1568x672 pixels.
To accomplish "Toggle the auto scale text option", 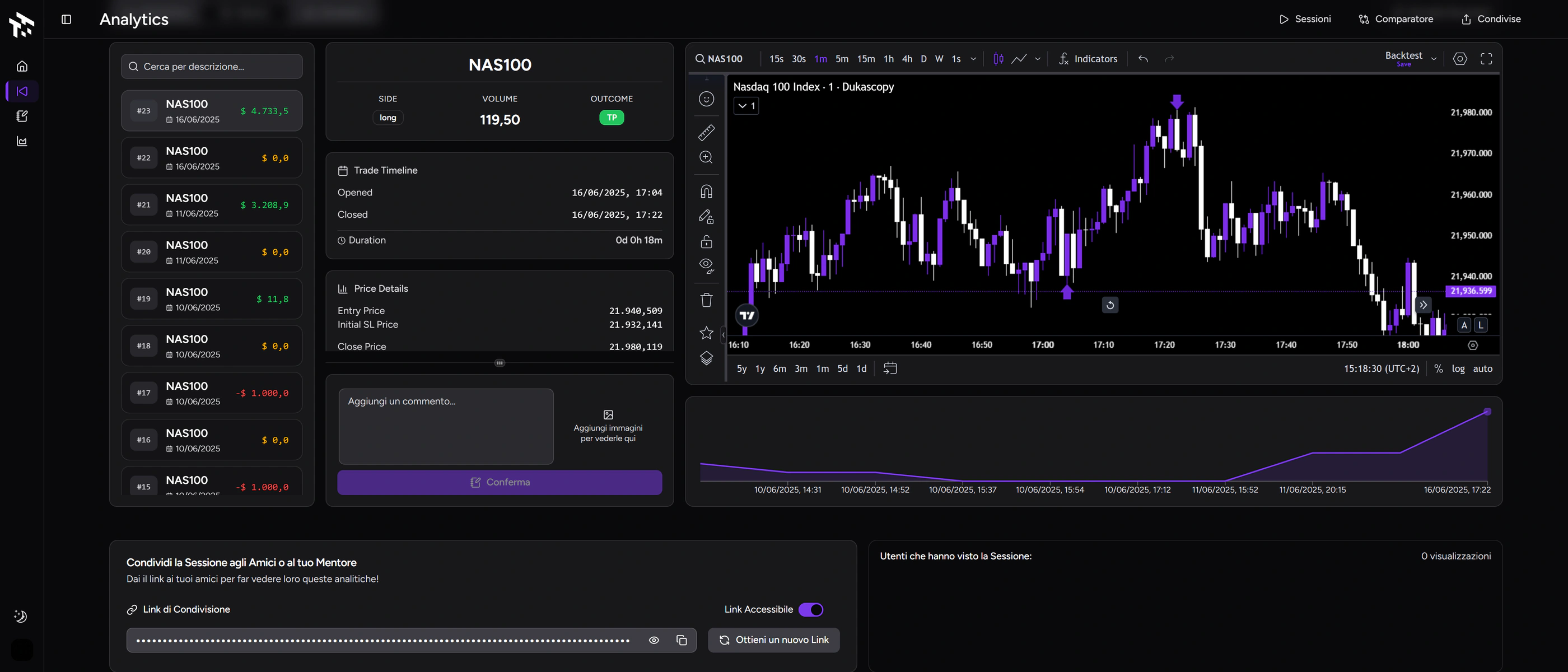I will [1482, 369].
